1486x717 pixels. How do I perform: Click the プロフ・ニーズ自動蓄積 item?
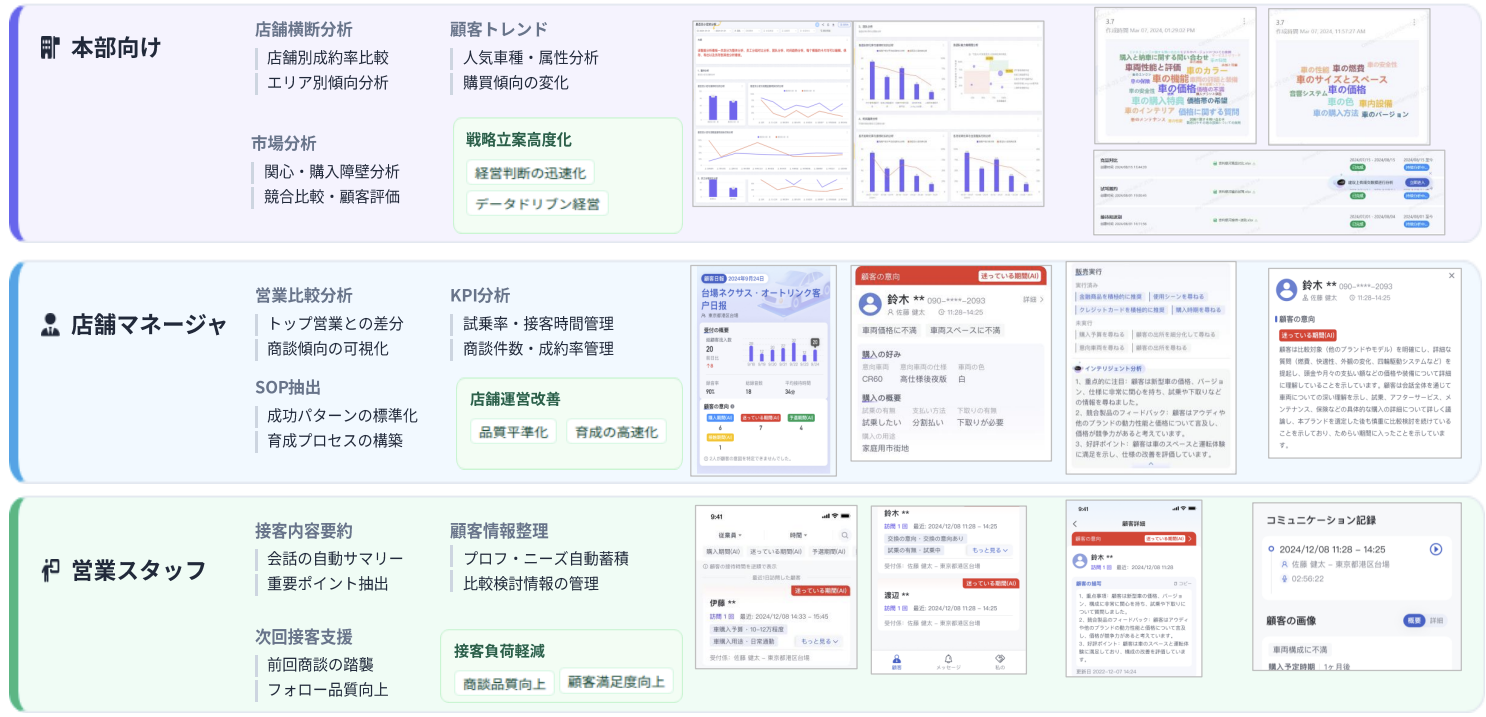tap(545, 558)
